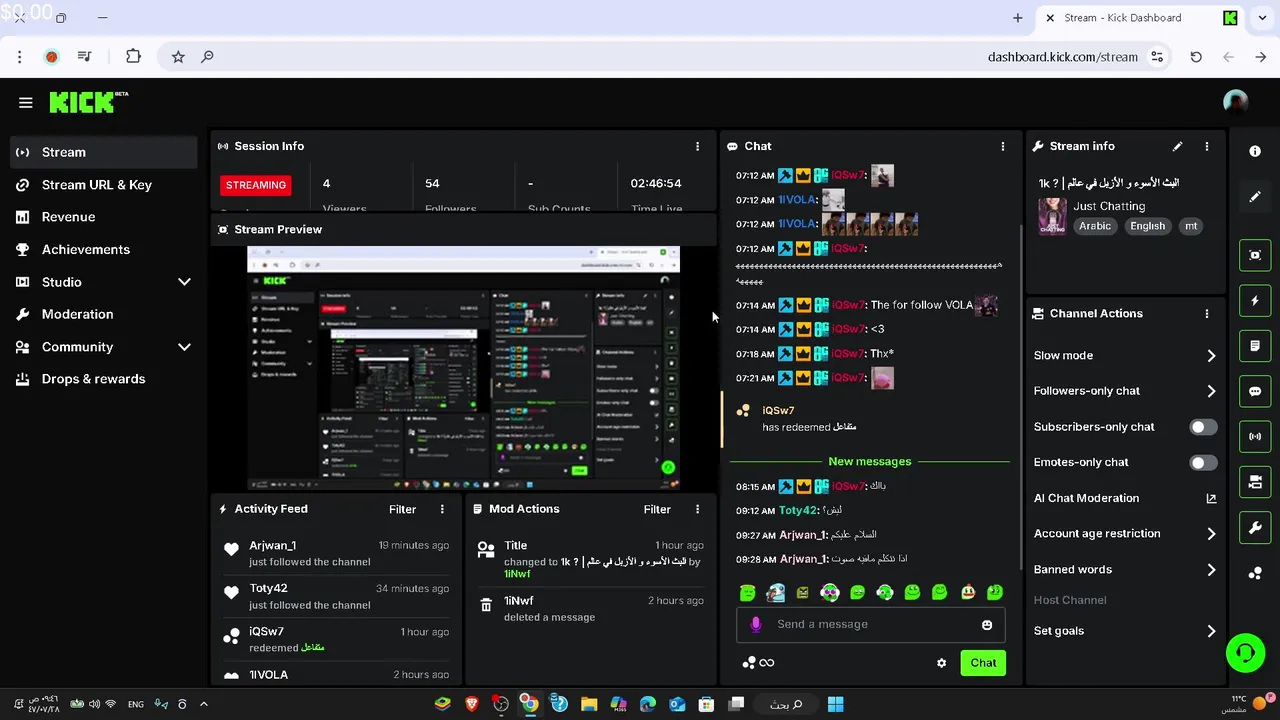Open AI Chat Moderation external link
The image size is (1280, 720).
[1211, 498]
